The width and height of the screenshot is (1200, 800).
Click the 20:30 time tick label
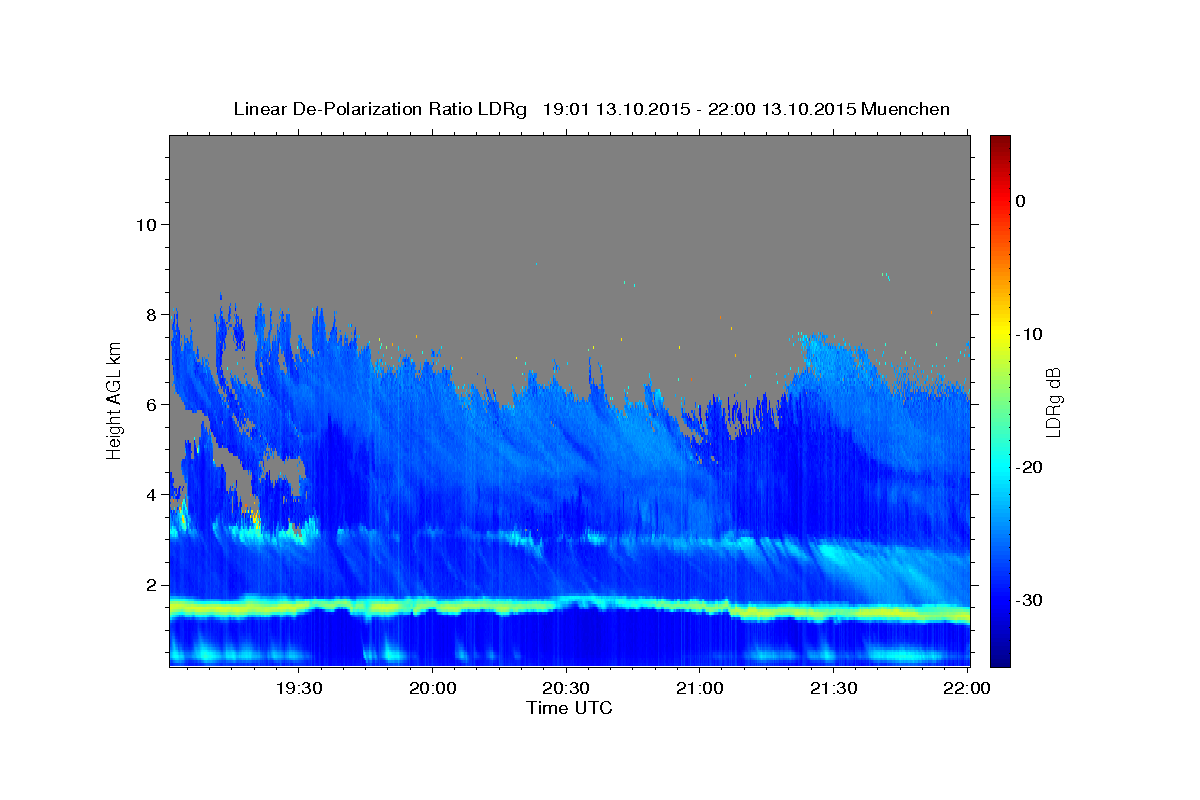pos(566,688)
